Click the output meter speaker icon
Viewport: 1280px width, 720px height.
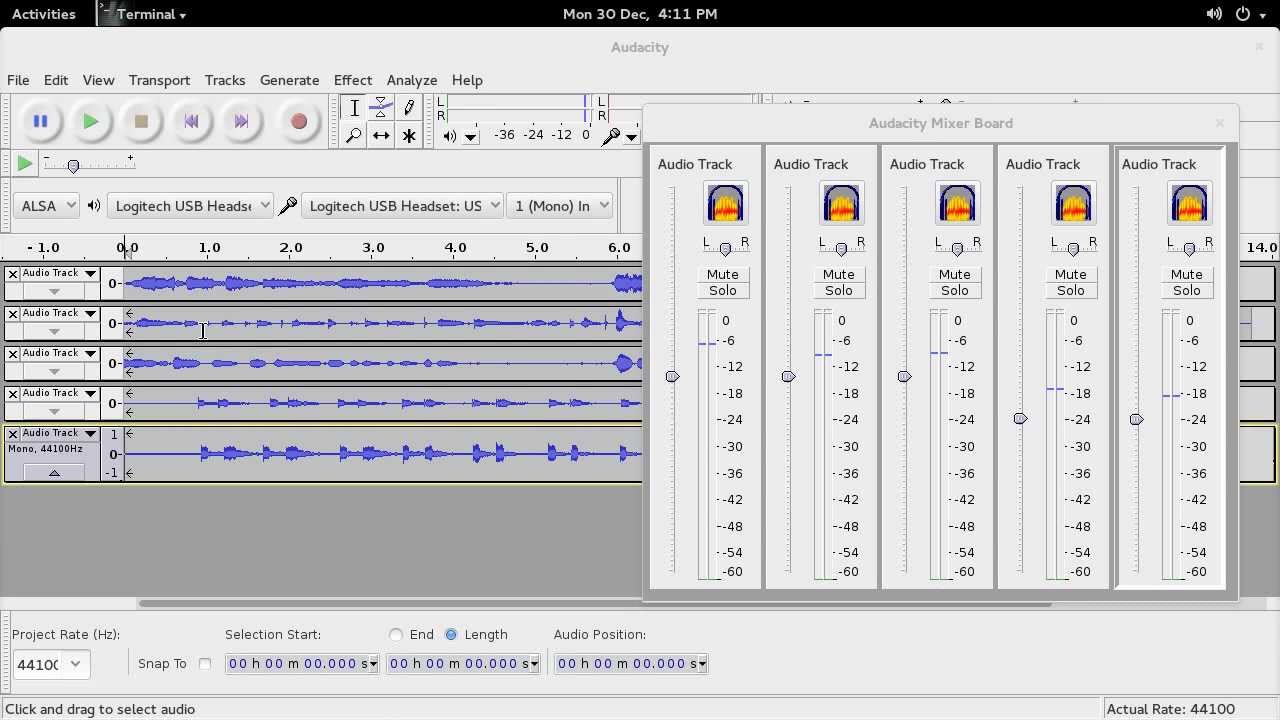[x=451, y=136]
